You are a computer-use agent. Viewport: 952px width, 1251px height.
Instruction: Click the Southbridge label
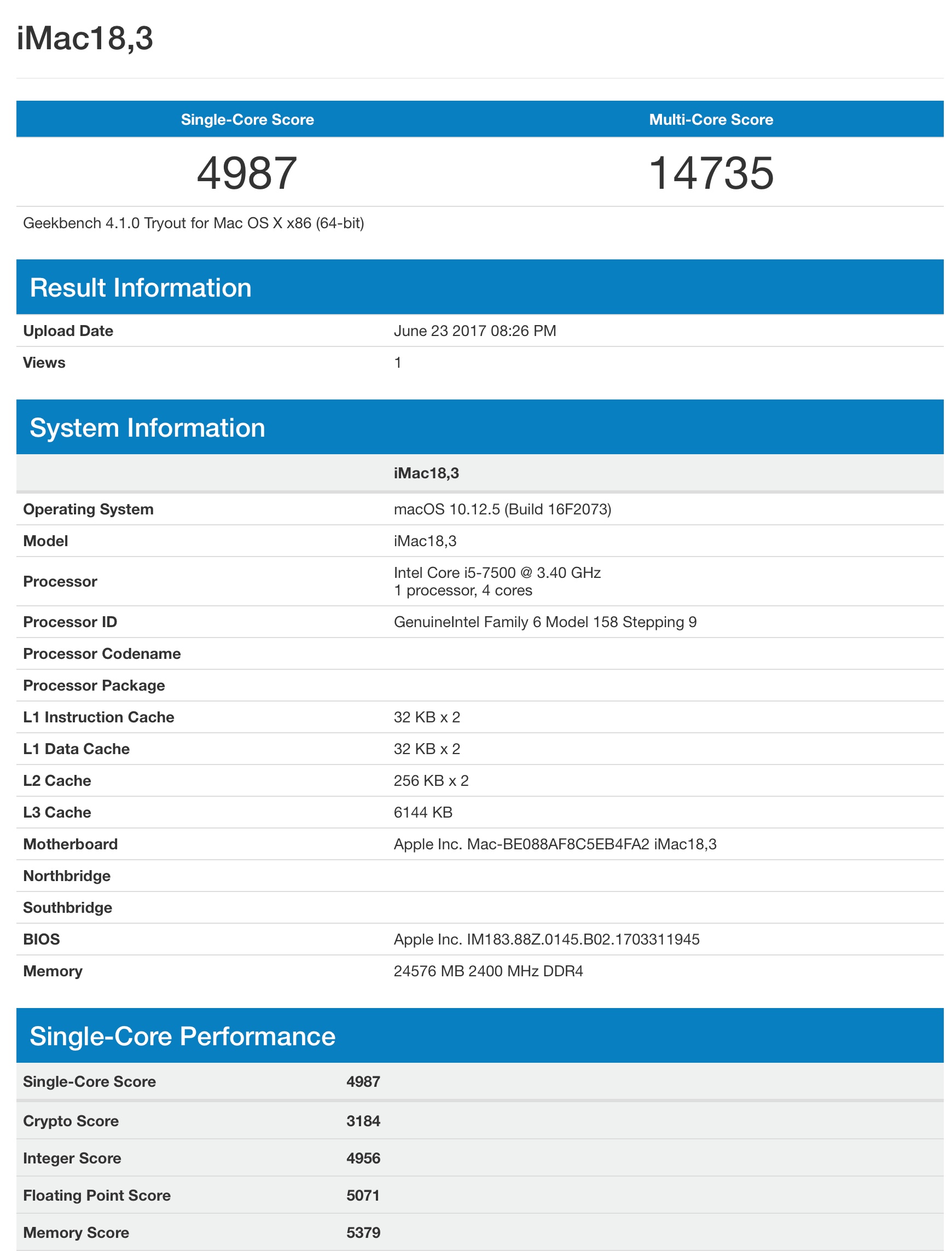click(x=67, y=908)
